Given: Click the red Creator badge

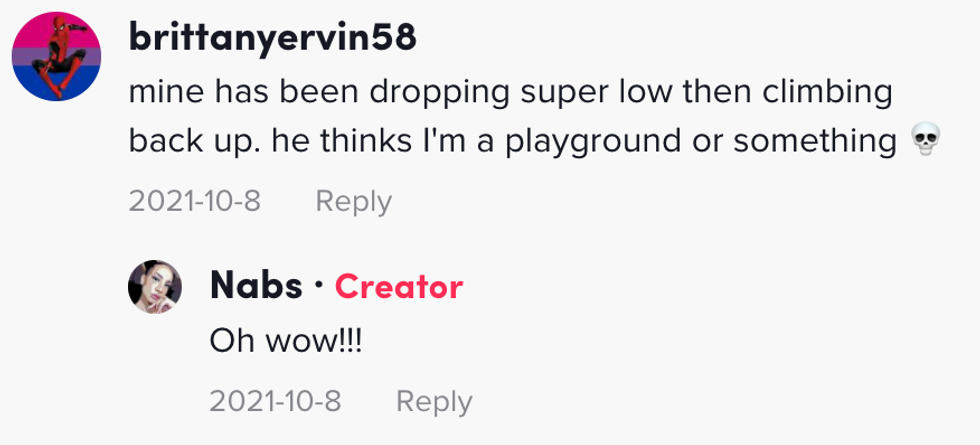Looking at the screenshot, I should [399, 287].
